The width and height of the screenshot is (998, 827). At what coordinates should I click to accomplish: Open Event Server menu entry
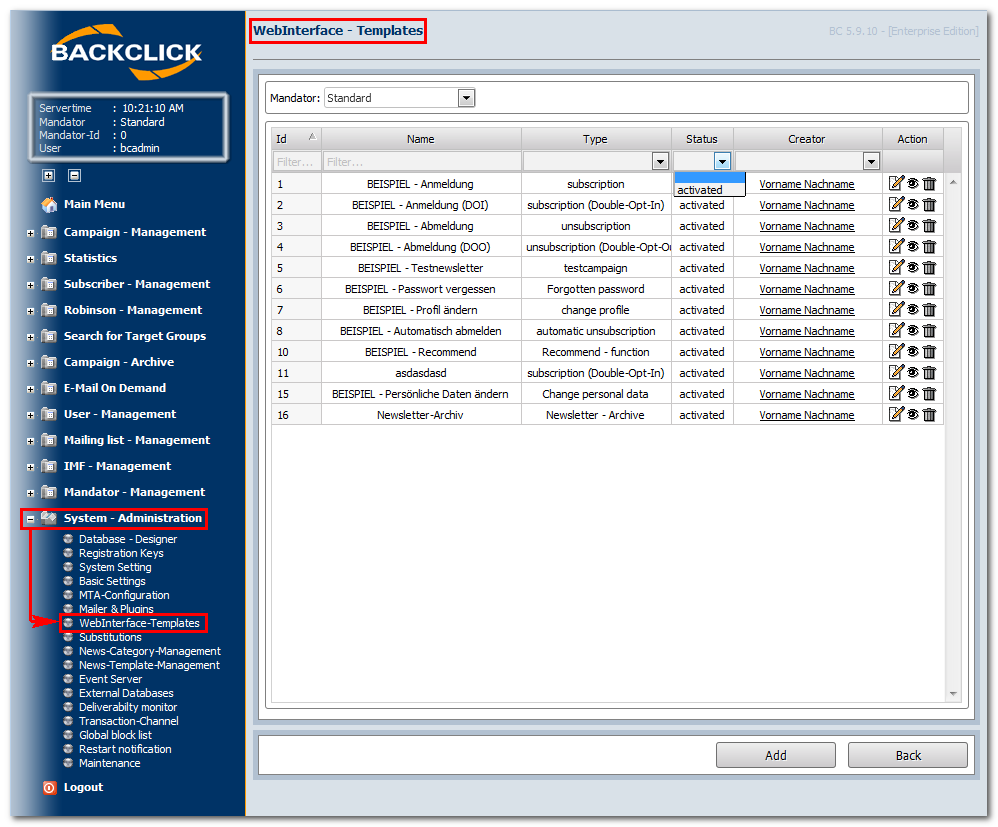(110, 679)
